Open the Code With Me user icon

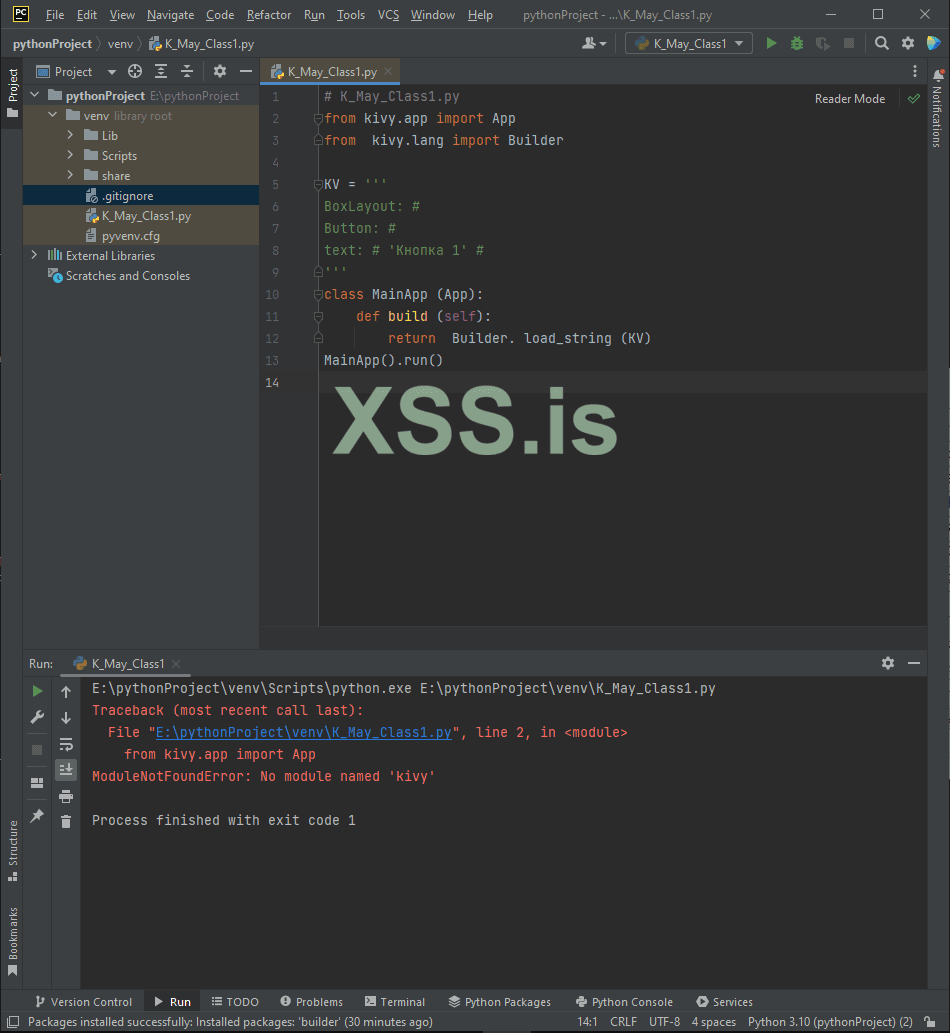594,43
